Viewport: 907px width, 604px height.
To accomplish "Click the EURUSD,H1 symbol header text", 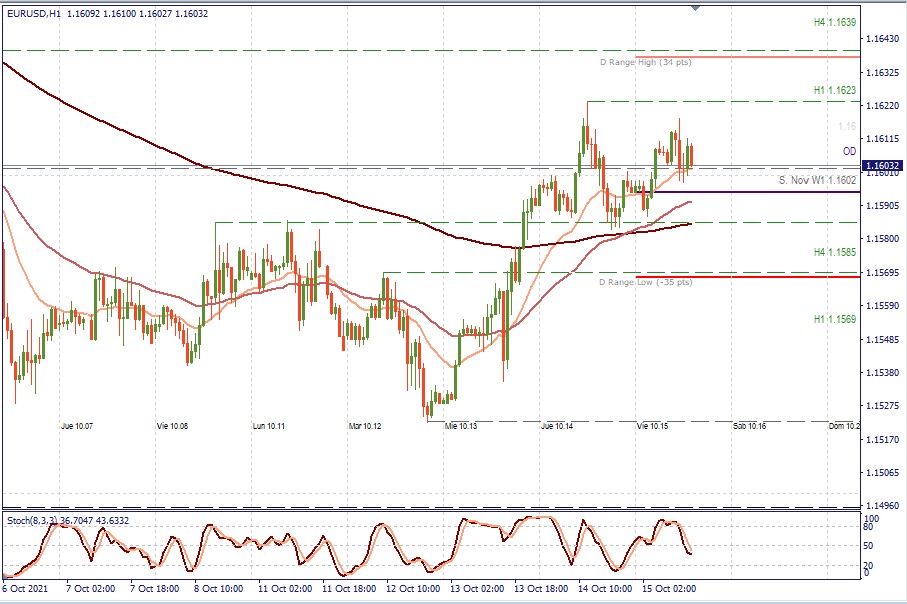I will tap(34, 13).
